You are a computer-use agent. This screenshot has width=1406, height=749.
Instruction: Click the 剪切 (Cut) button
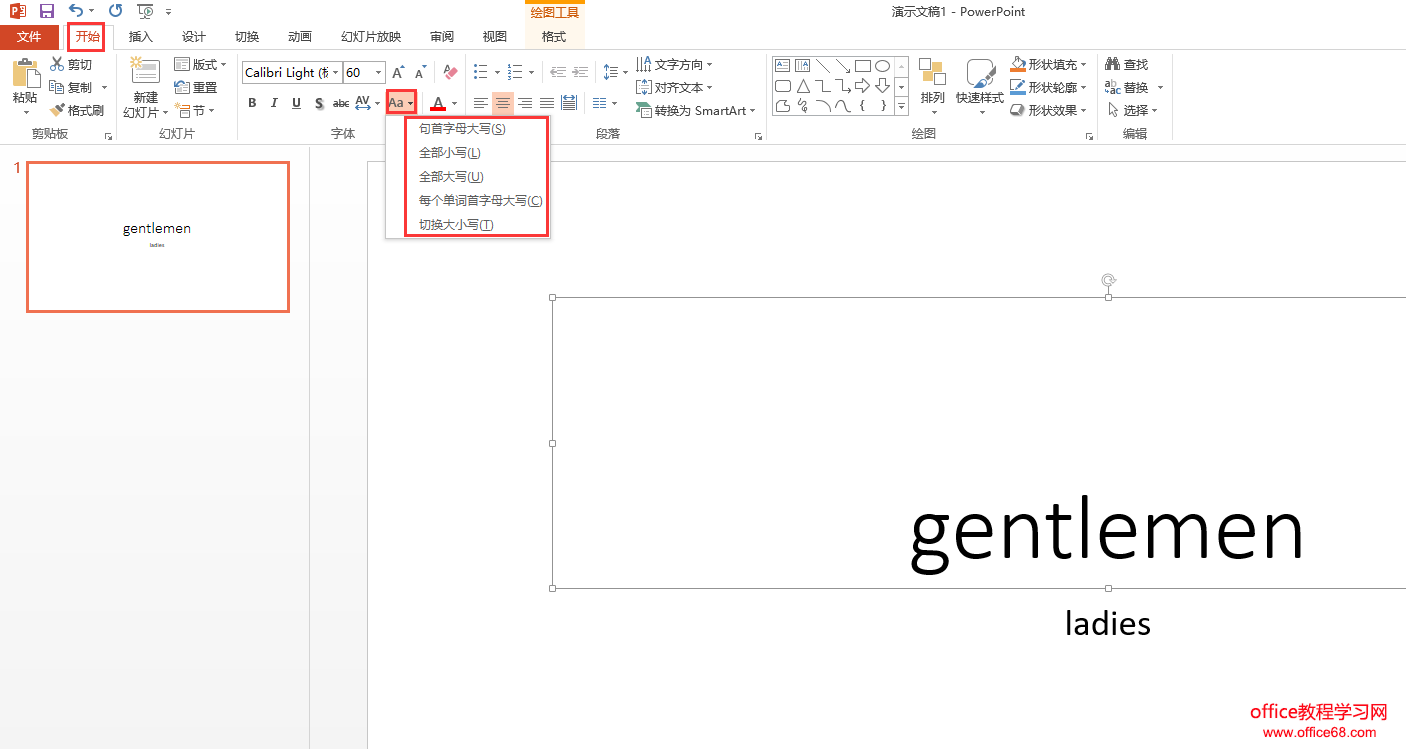click(x=71, y=64)
